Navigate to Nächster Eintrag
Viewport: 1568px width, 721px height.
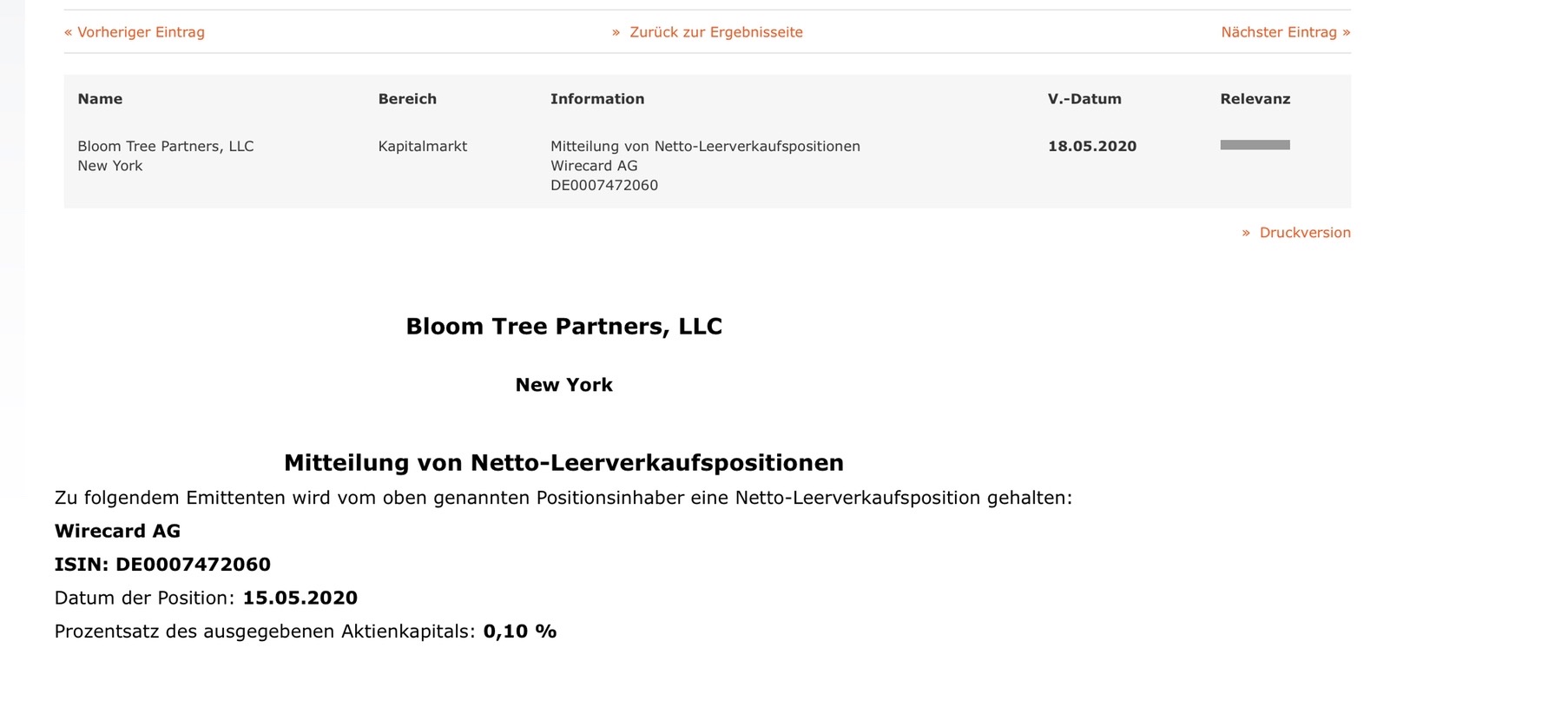1280,32
